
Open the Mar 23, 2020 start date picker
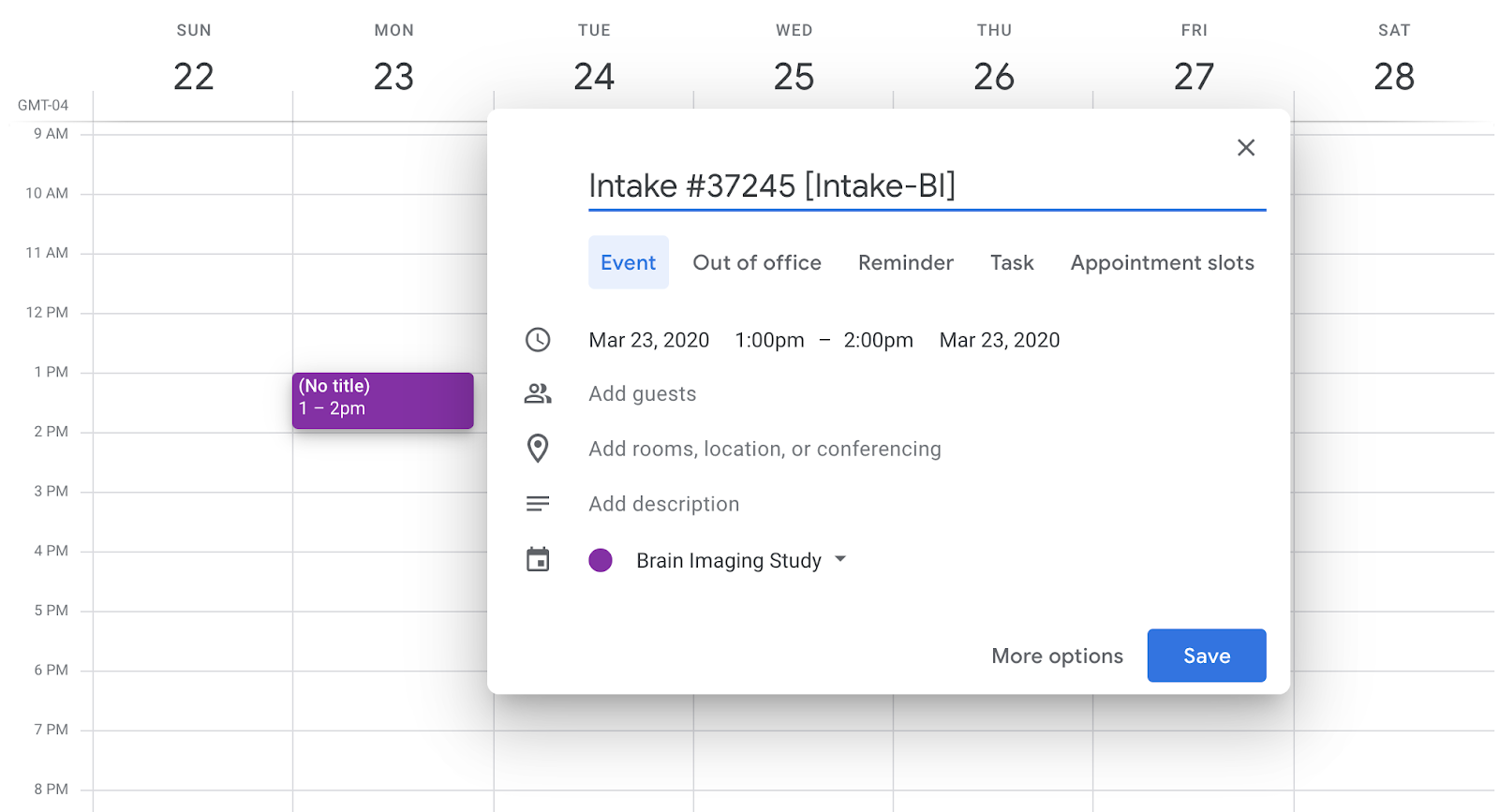click(x=648, y=341)
